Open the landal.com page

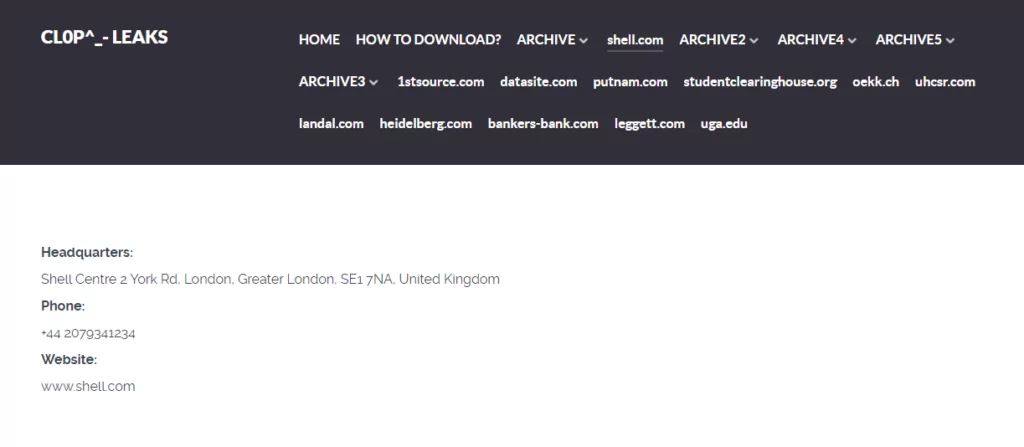331,124
